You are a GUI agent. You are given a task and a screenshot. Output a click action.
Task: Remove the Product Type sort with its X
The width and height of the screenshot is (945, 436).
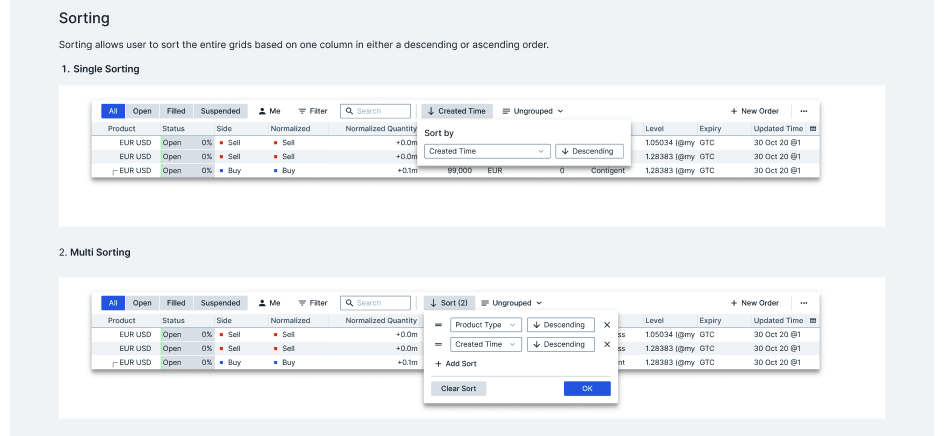(x=607, y=325)
